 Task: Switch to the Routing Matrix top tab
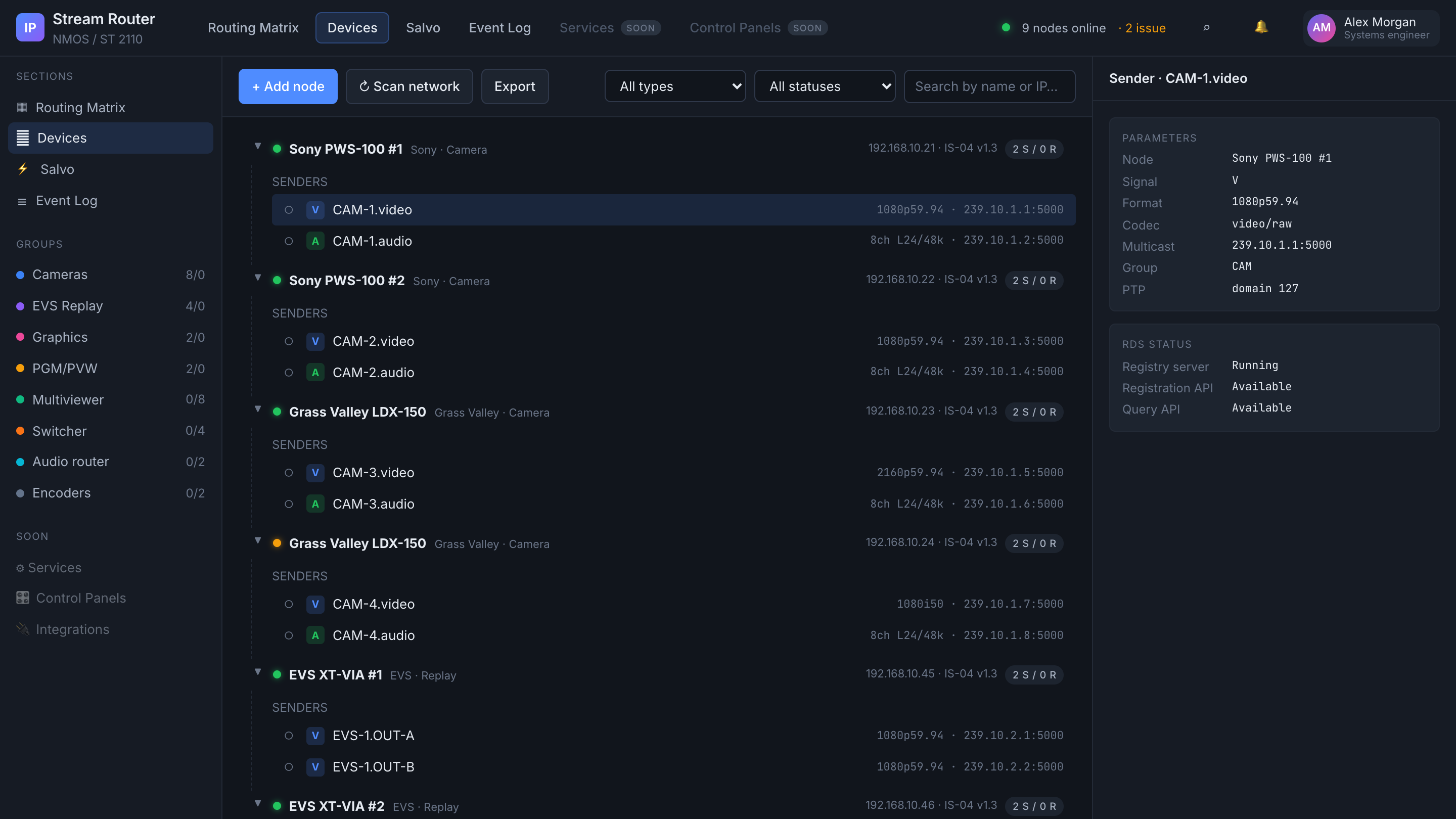[253, 28]
